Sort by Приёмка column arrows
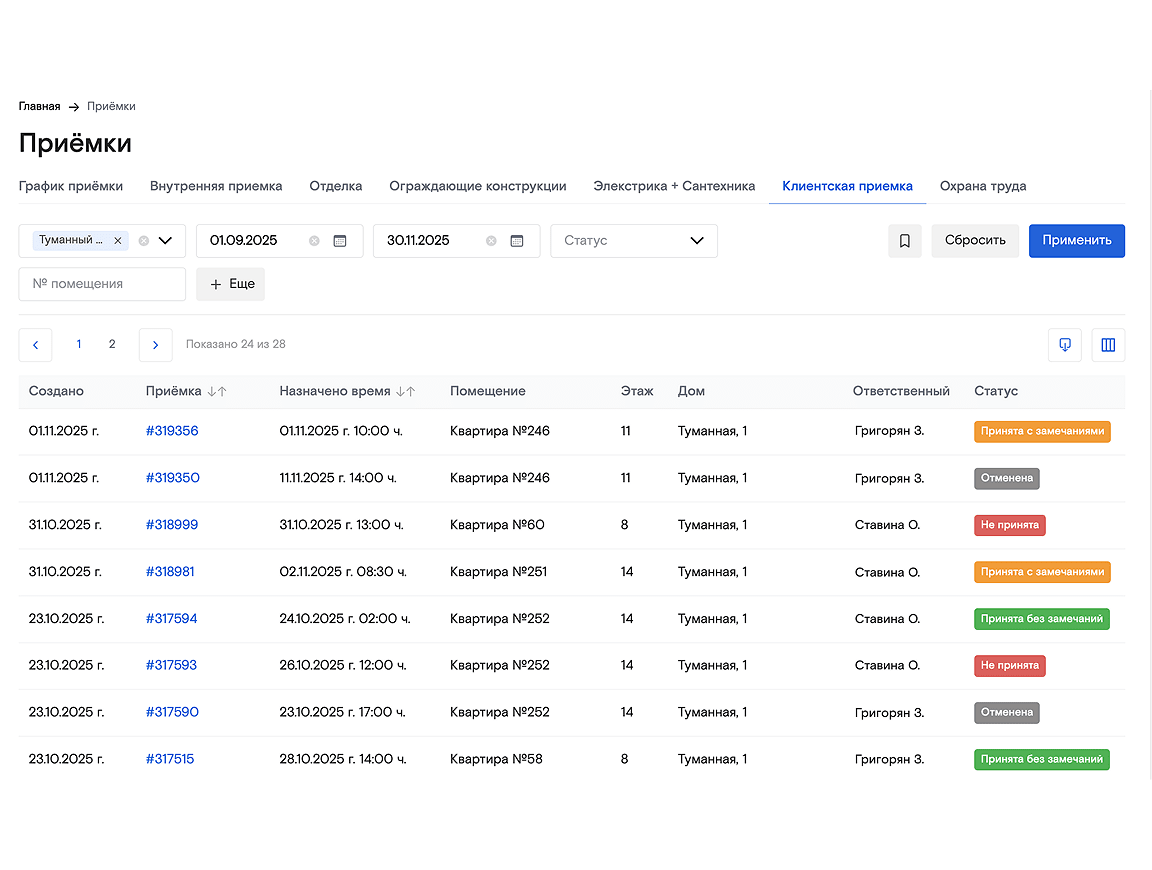The image size is (1152, 870). click(217, 392)
